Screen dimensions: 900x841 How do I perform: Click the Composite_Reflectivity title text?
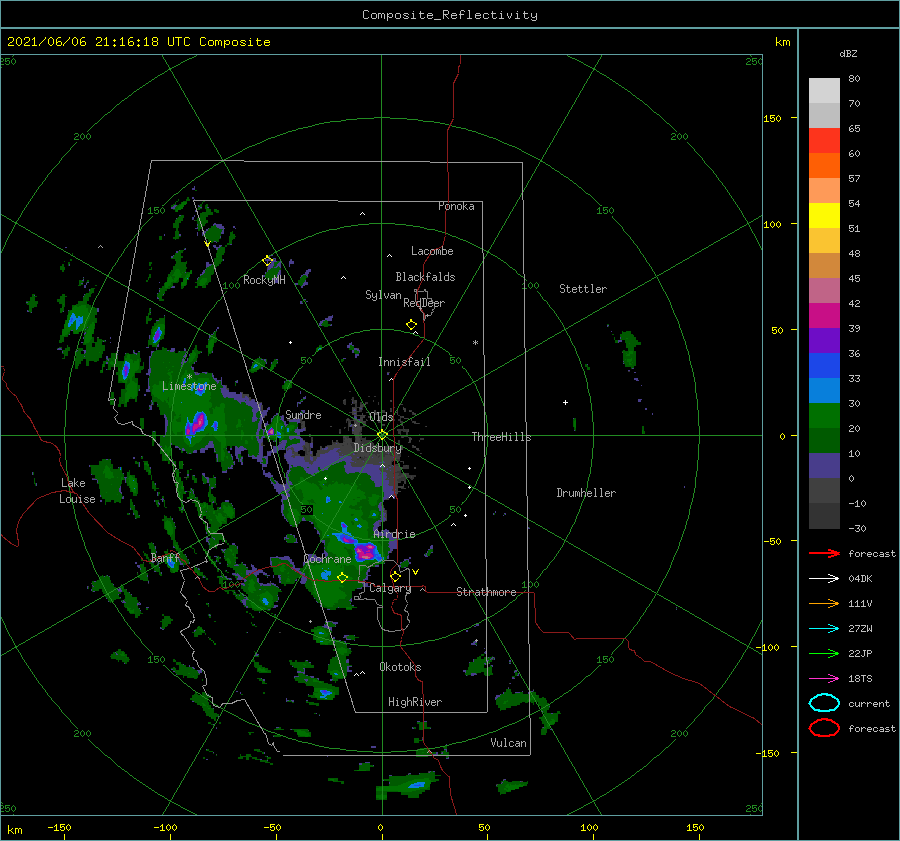pyautogui.click(x=450, y=15)
